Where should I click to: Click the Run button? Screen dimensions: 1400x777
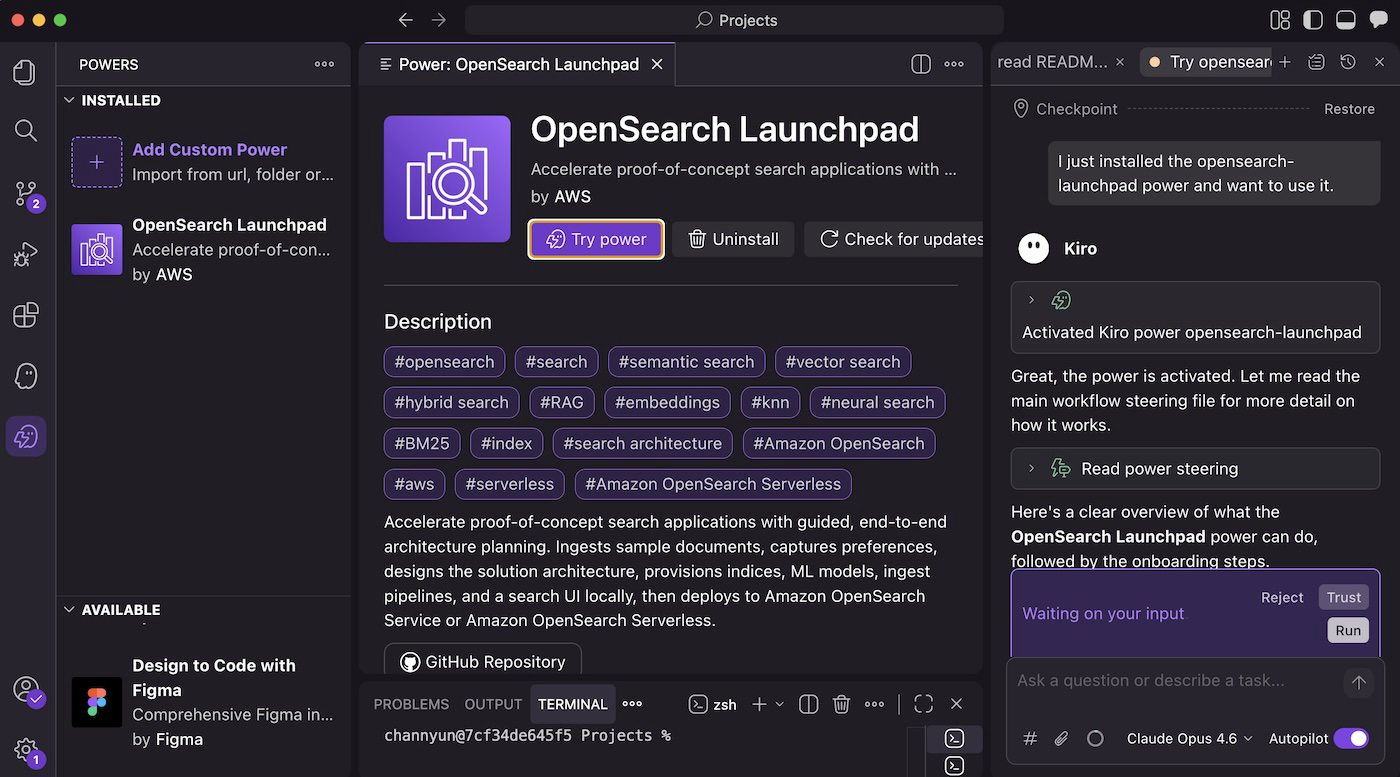(1348, 630)
